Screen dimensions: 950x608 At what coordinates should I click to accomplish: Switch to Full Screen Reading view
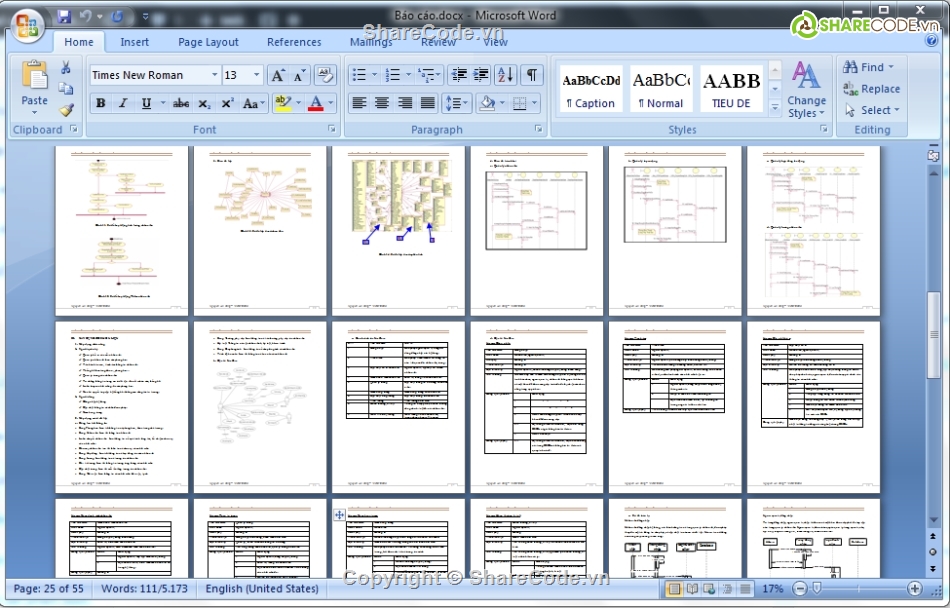[x=692, y=589]
